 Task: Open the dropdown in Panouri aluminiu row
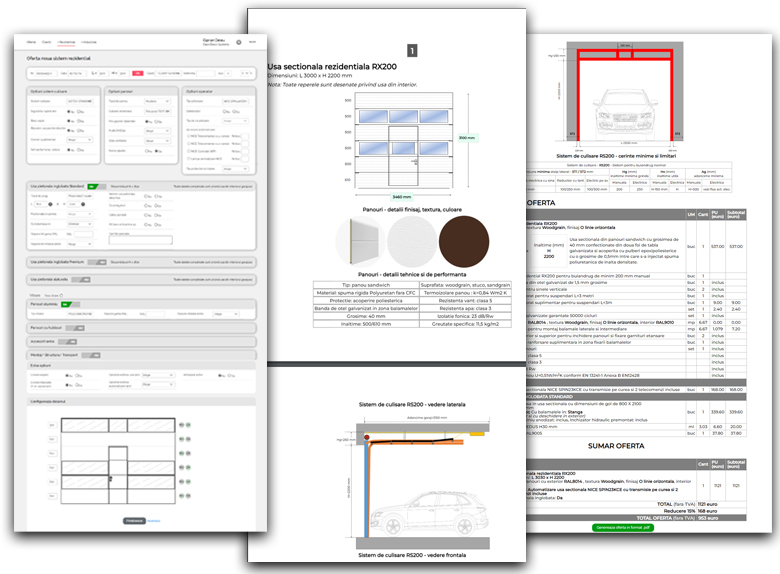[x=226, y=314]
